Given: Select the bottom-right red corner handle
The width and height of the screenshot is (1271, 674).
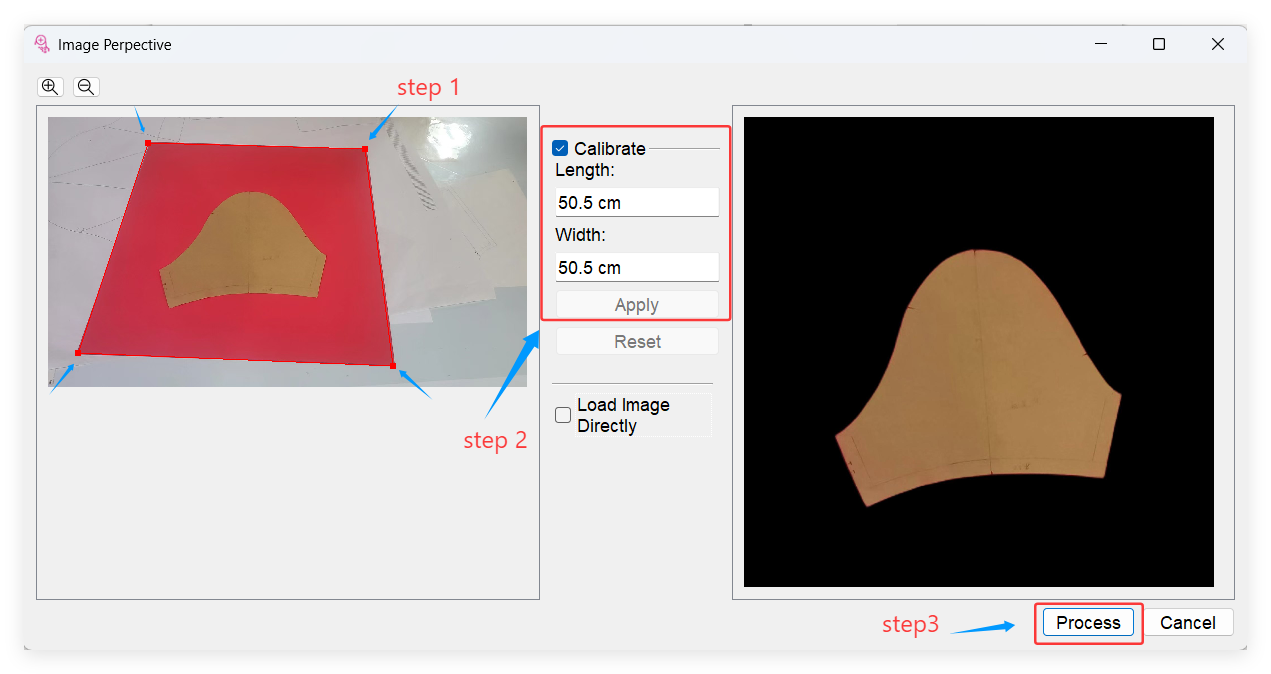Looking at the screenshot, I should [x=393, y=366].
